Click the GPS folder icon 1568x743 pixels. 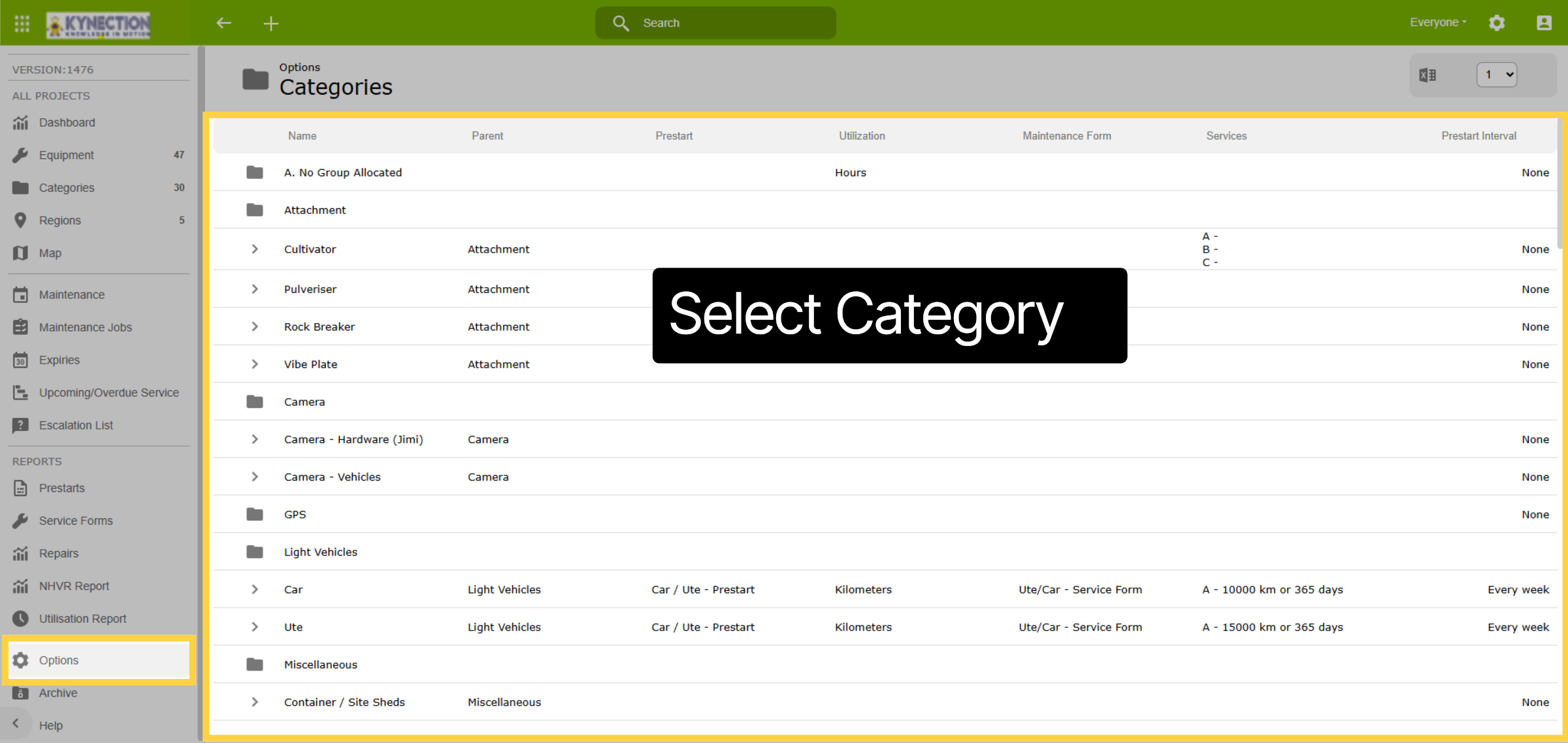coord(255,514)
